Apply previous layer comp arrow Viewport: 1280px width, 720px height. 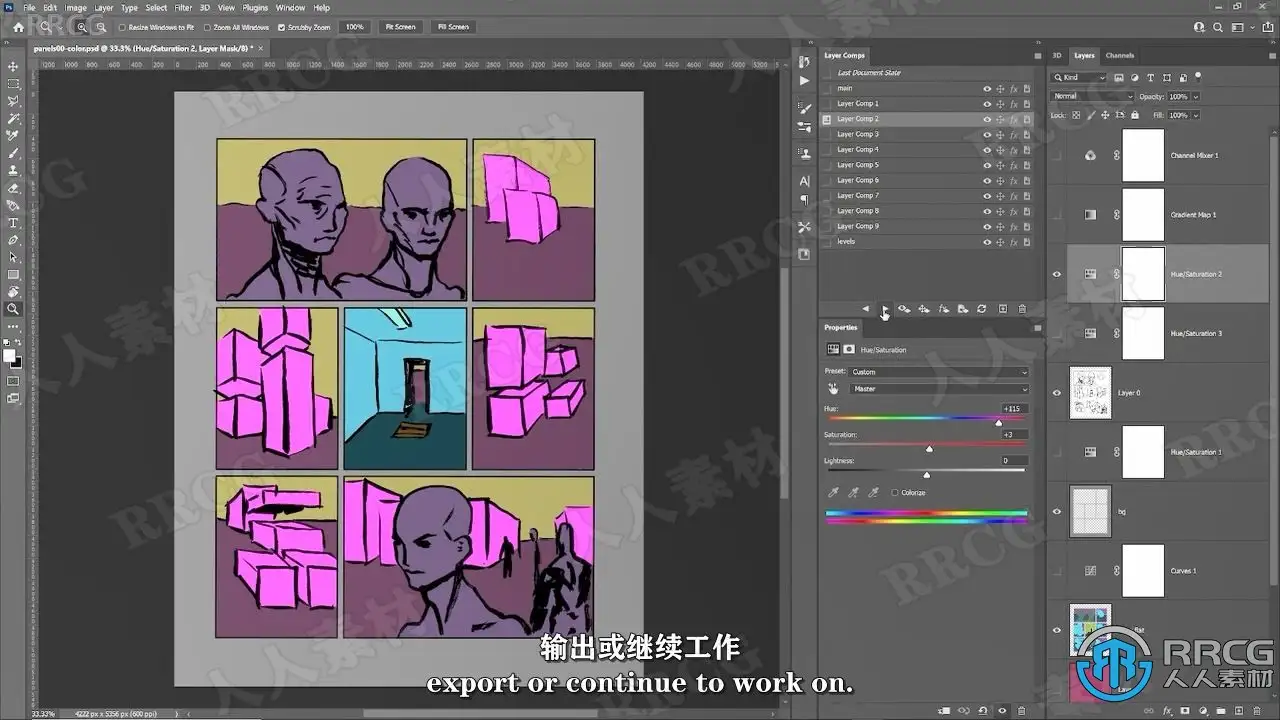866,309
